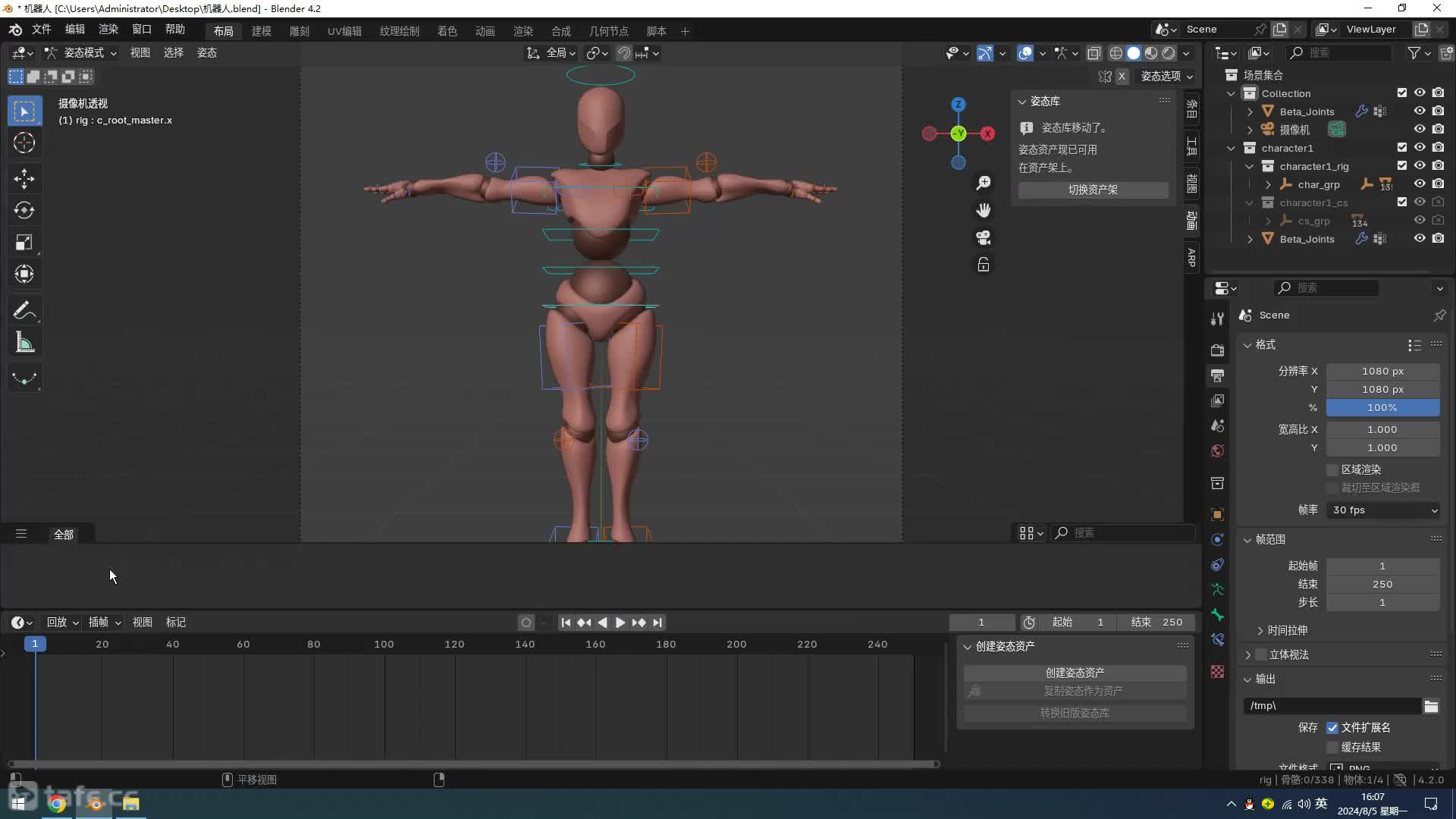Enable the 立体视法 checkbox
Viewport: 1456px width, 819px height.
(1262, 654)
